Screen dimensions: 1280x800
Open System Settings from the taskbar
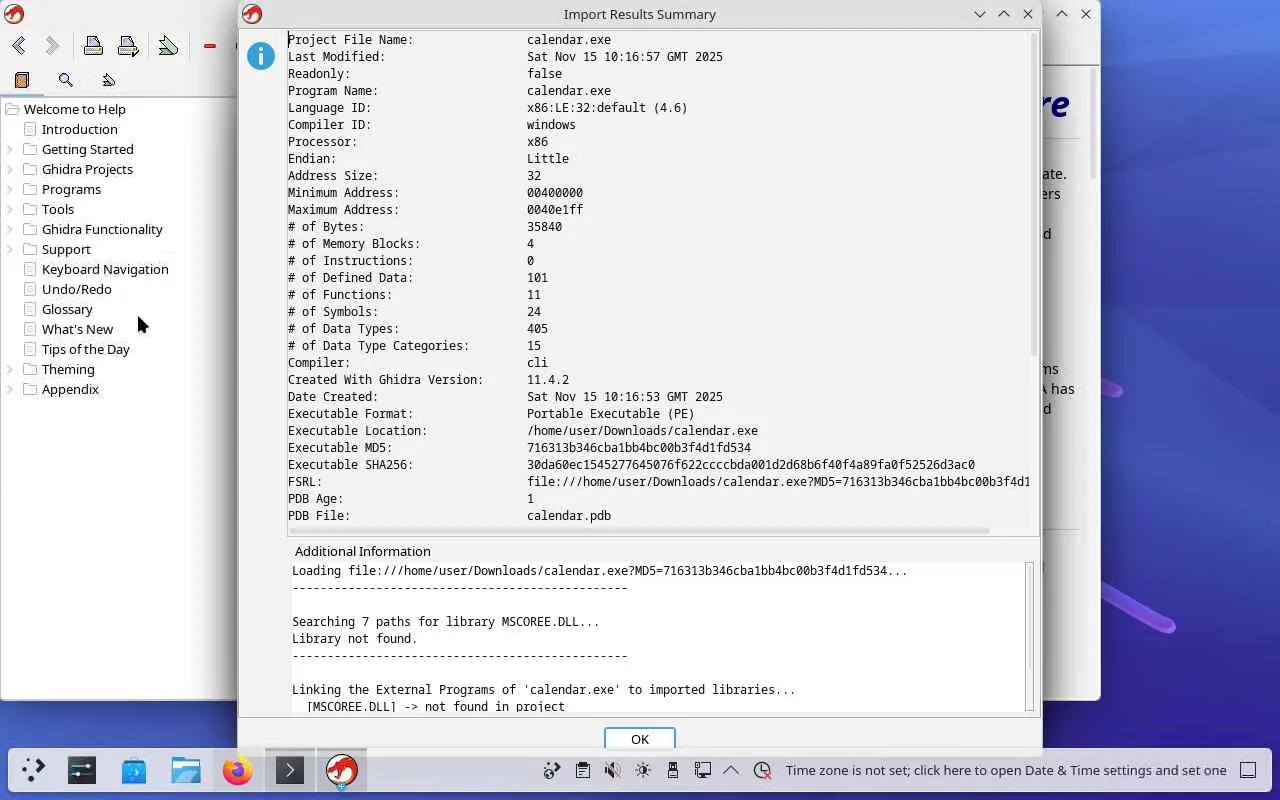(82, 770)
